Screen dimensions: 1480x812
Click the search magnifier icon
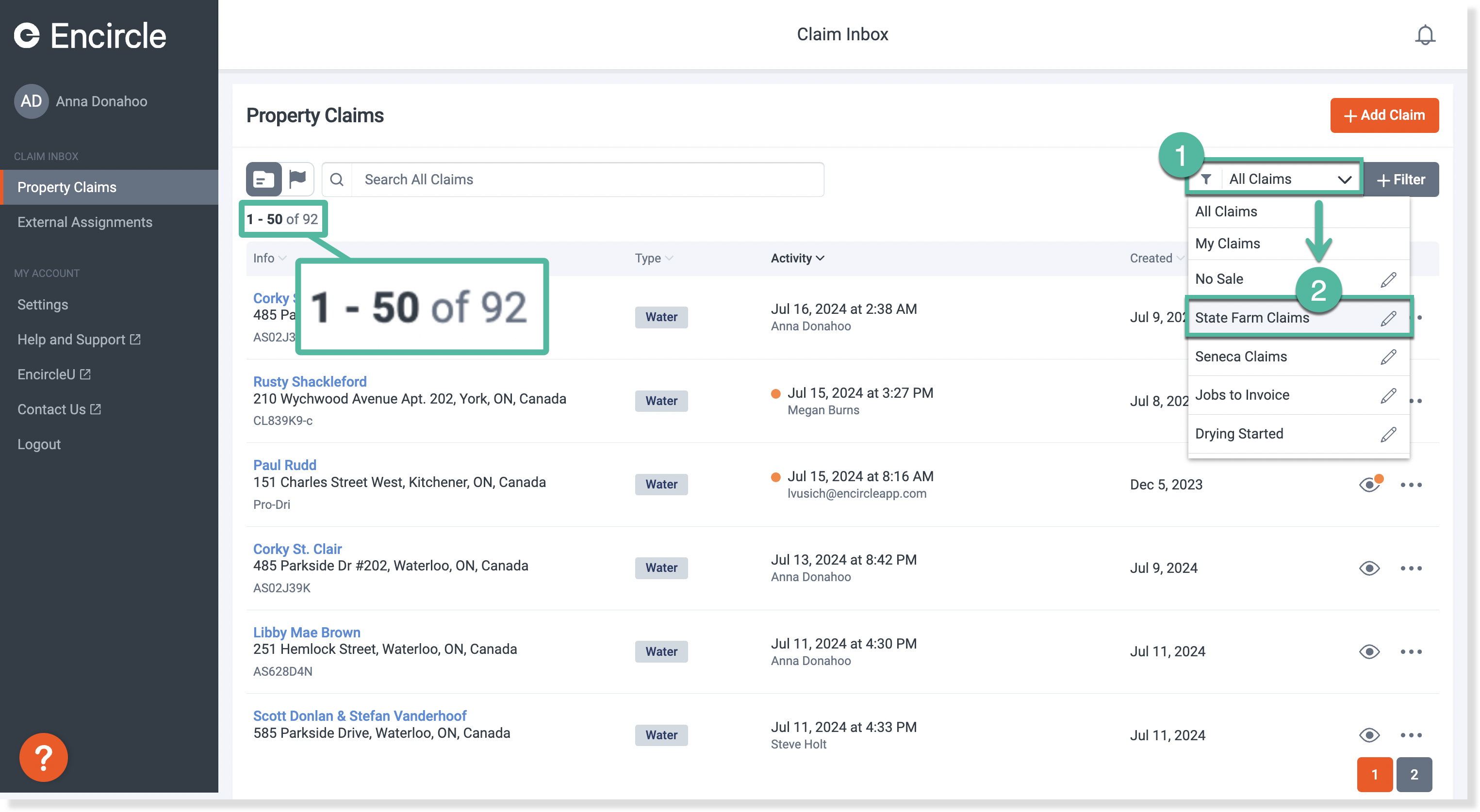(x=337, y=179)
